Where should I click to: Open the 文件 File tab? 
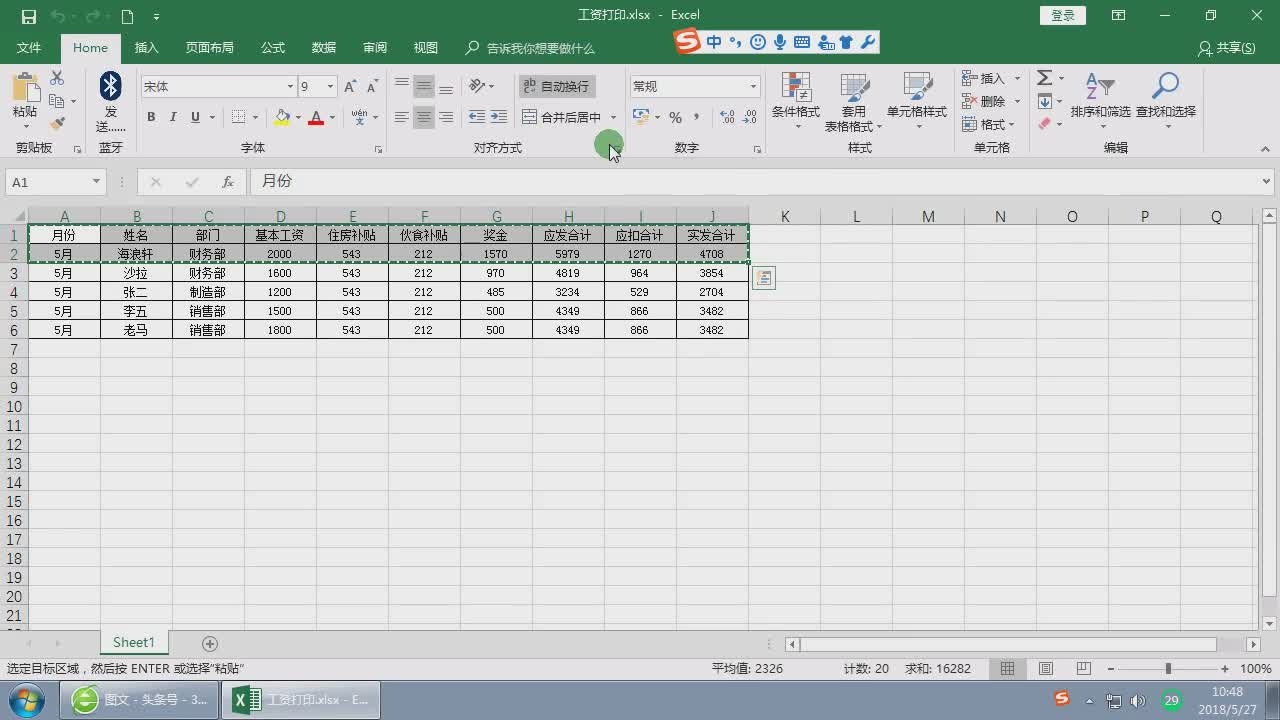pyautogui.click(x=29, y=48)
